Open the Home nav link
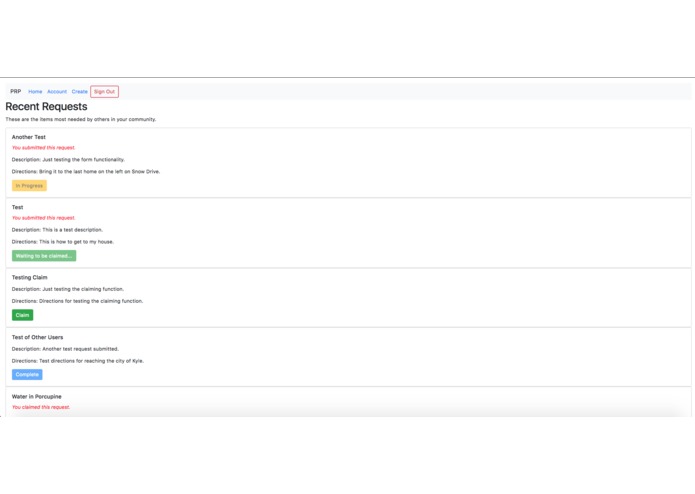Viewport: 695px width, 494px height. pyautogui.click(x=35, y=92)
